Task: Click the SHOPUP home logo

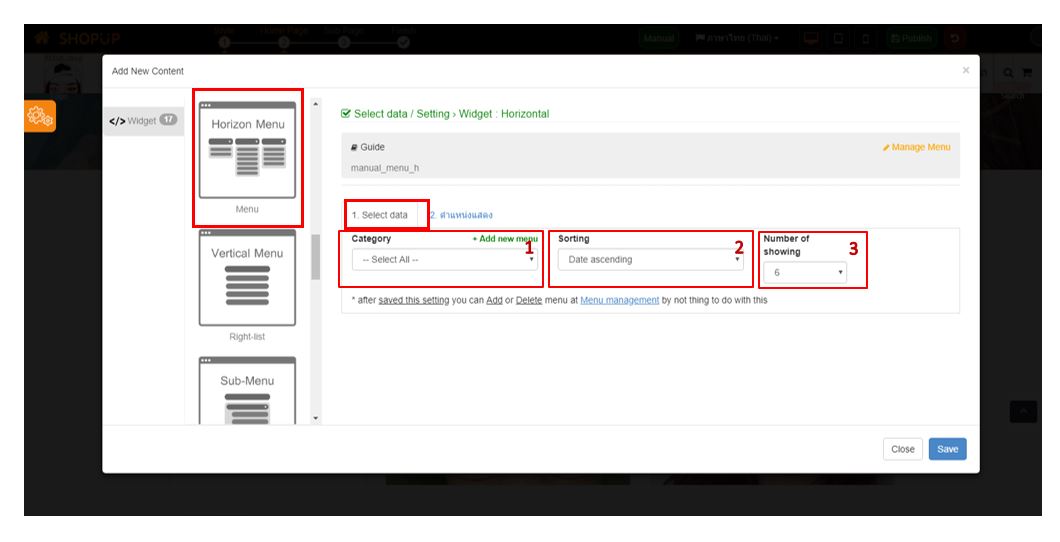Action: click(78, 38)
